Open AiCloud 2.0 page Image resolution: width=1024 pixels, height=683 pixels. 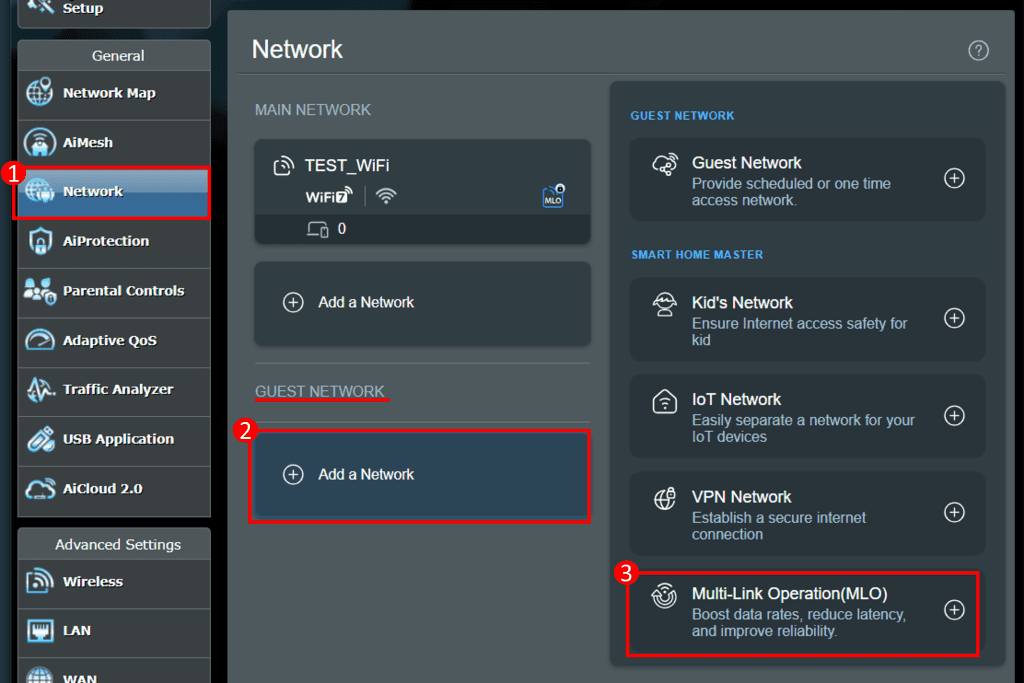(x=114, y=489)
